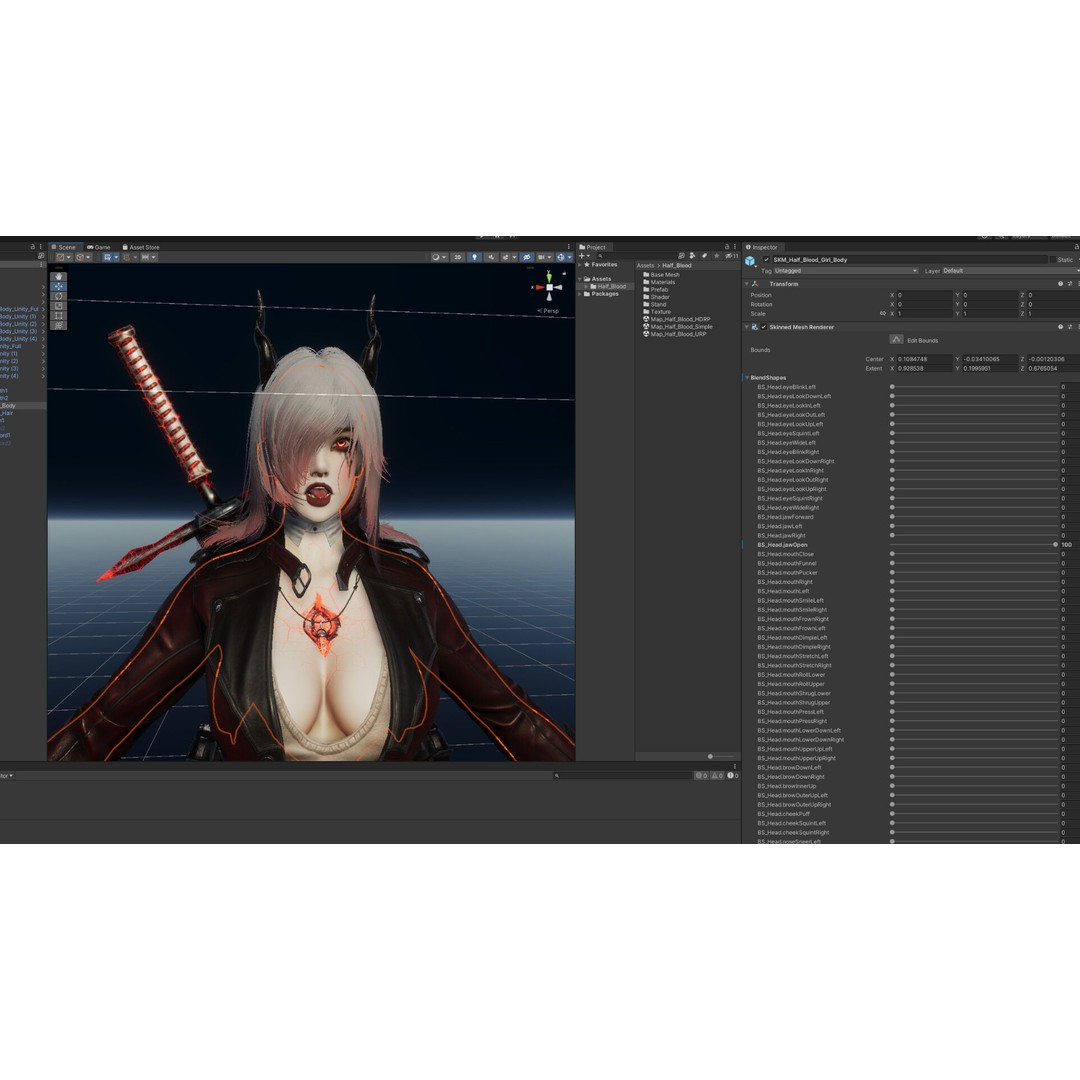
Task: Select the Rect transform tool
Action: pos(59,315)
